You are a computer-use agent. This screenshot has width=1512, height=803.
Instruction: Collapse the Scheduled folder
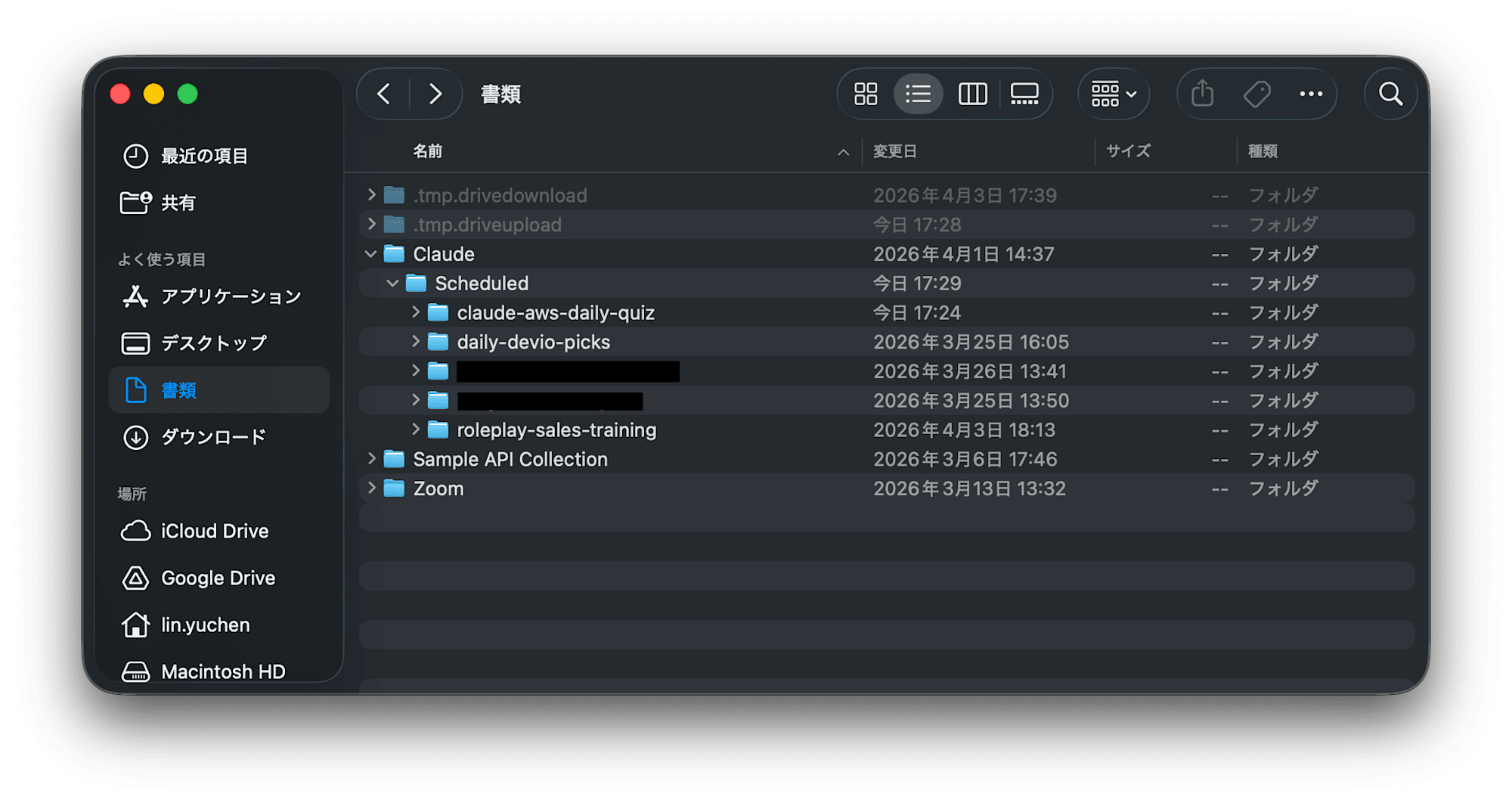(392, 283)
